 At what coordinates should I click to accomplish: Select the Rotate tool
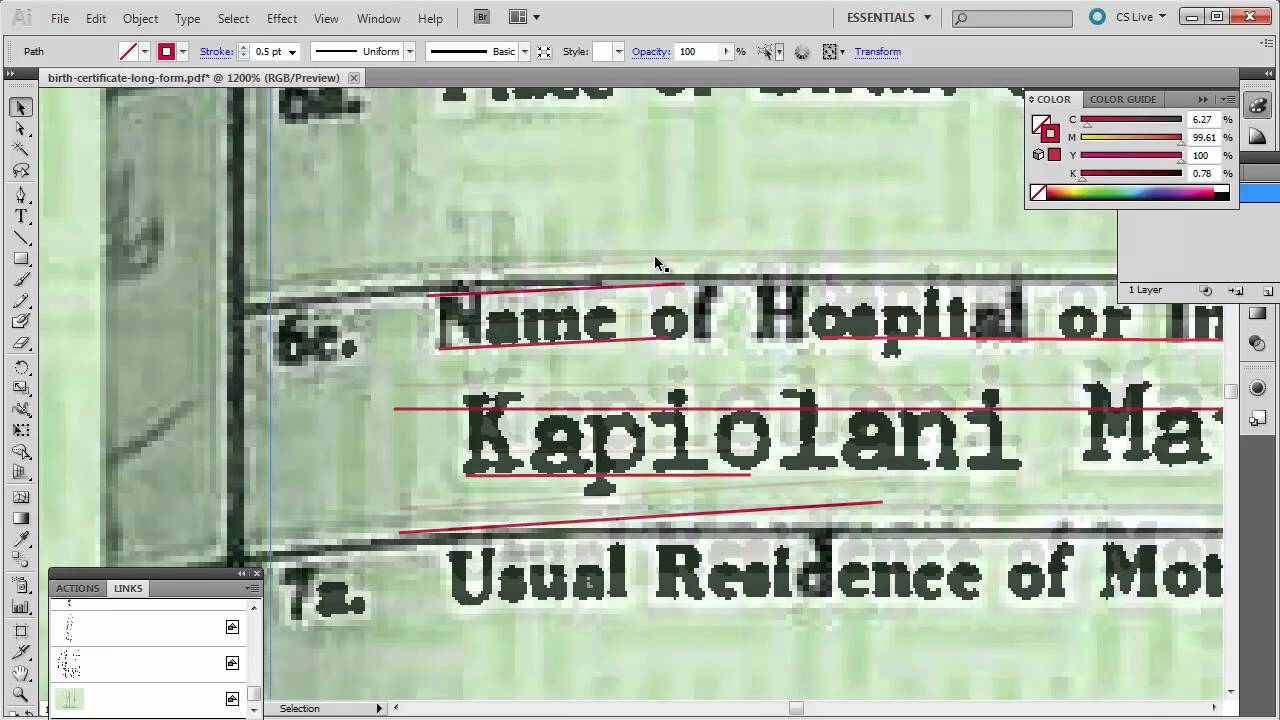21,367
